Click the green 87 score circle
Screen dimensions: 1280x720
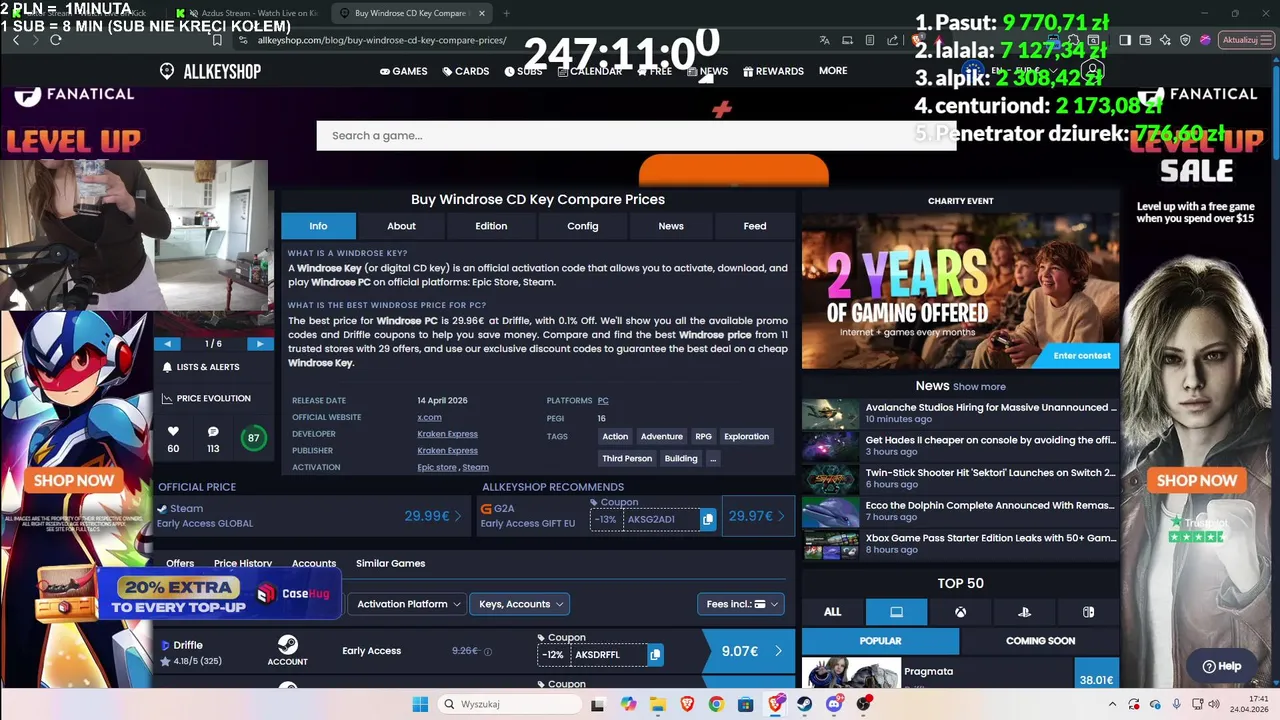coord(253,438)
